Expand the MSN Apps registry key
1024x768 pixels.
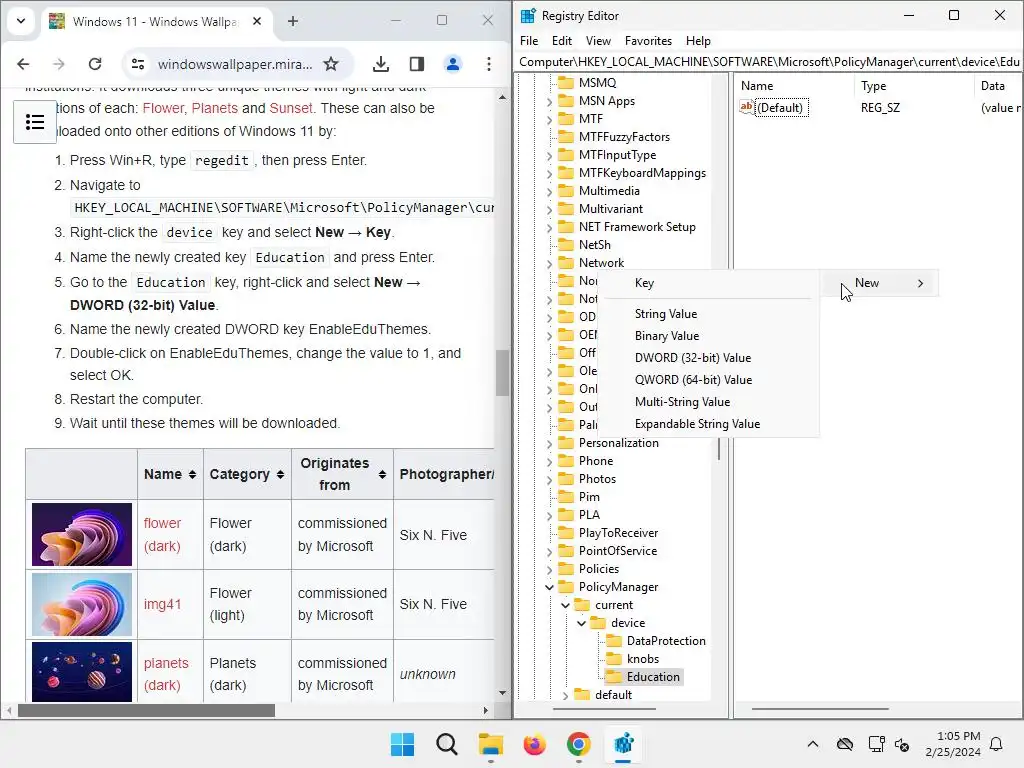(x=549, y=101)
